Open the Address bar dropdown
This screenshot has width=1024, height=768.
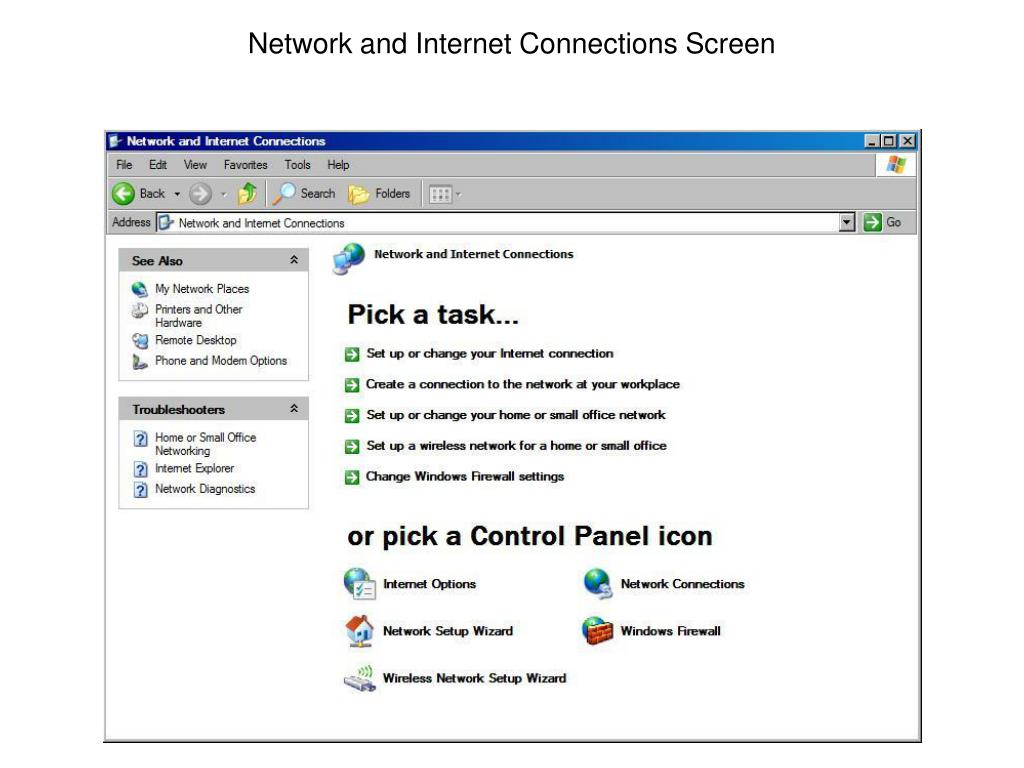[x=846, y=223]
